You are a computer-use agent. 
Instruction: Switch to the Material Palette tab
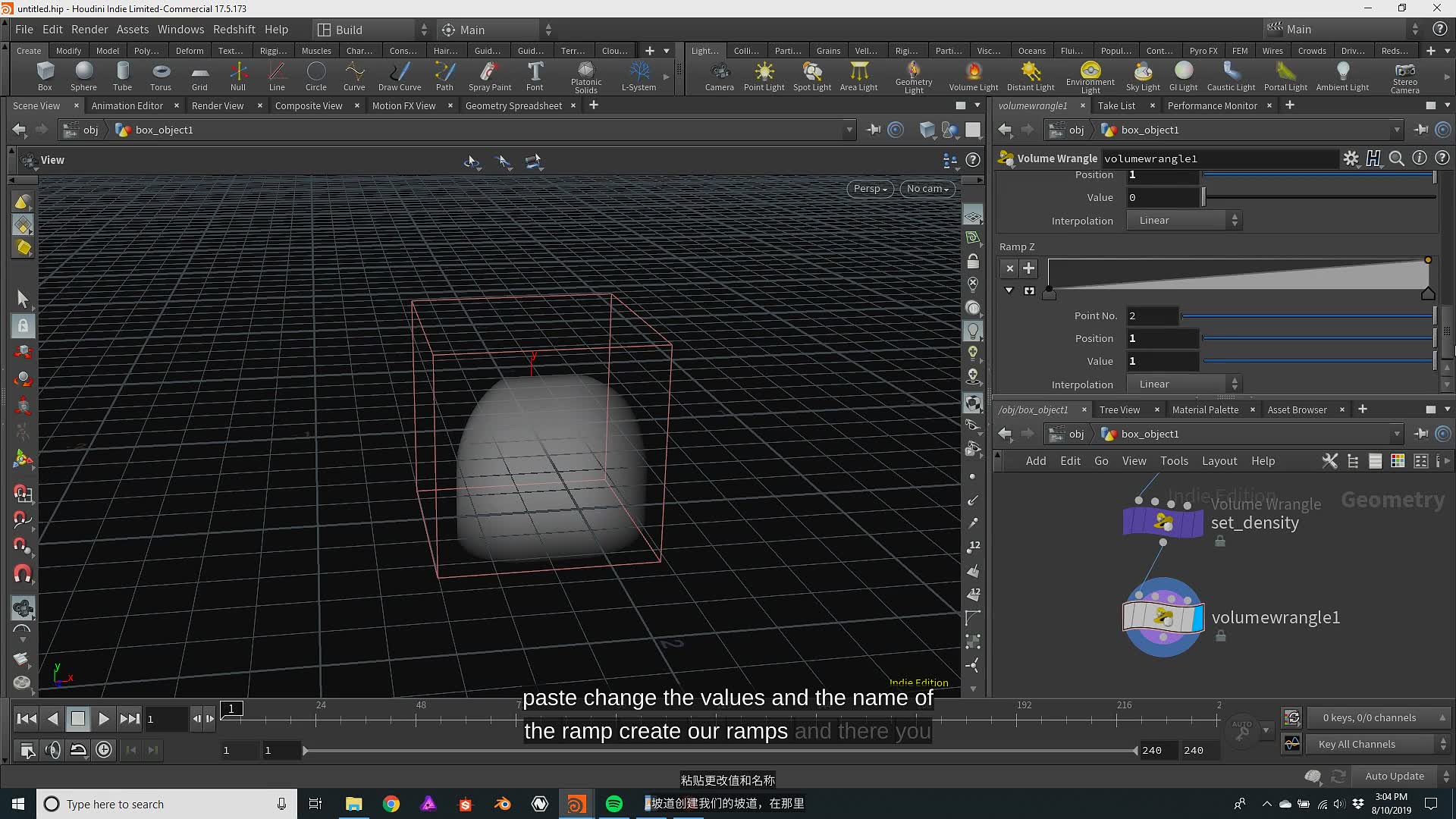click(1205, 409)
